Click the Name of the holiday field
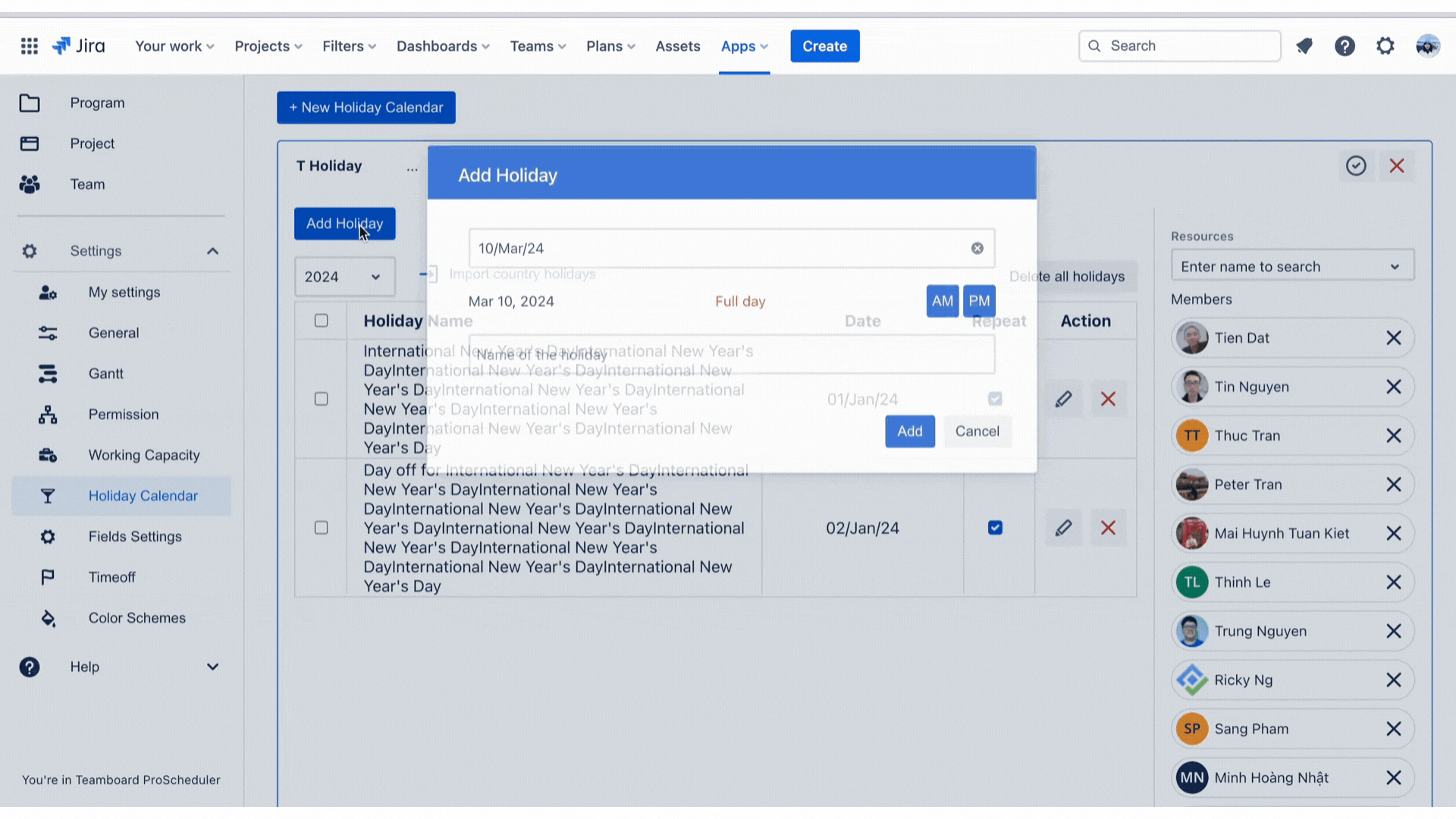Image resolution: width=1456 pixels, height=819 pixels. point(731,355)
